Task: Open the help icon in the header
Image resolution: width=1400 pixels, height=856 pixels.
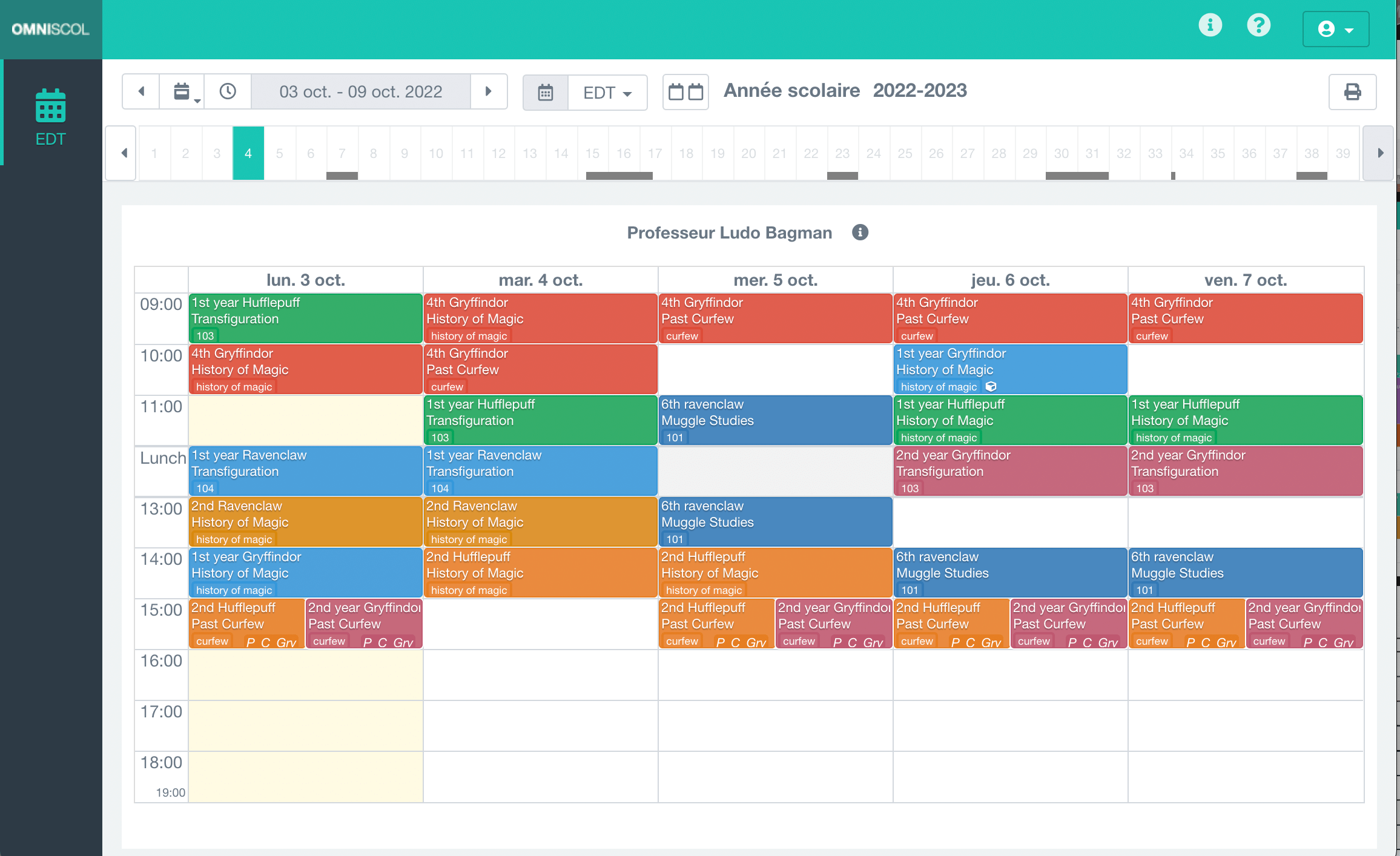Action: pyautogui.click(x=1259, y=25)
